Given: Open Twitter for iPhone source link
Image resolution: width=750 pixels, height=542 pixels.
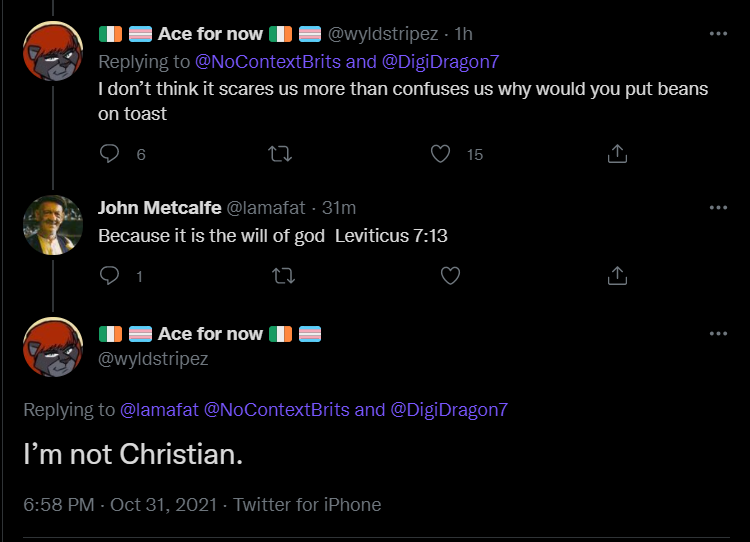Looking at the screenshot, I should [x=307, y=505].
